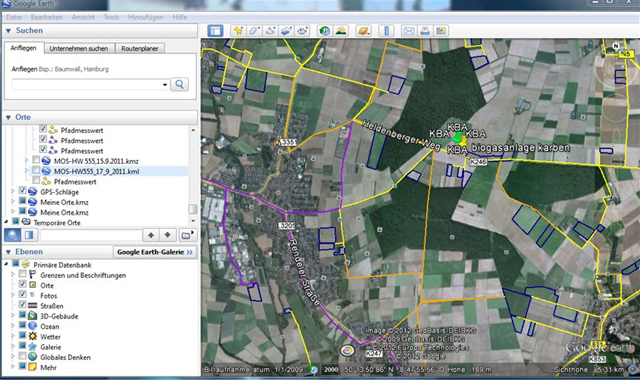Add a placemark with the yellow pin tool
Image resolution: width=640 pixels, height=380 pixels.
[238, 31]
